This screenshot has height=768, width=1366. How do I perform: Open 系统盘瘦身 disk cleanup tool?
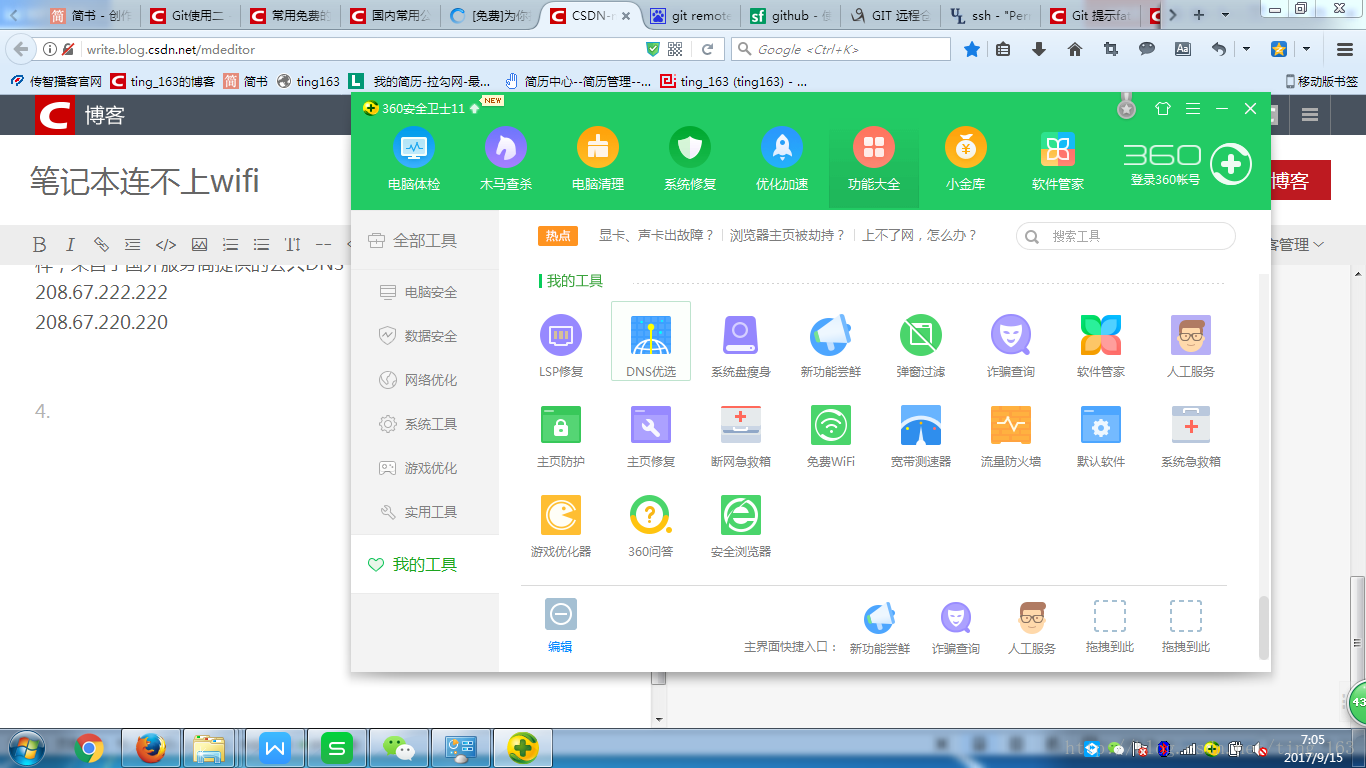point(741,344)
